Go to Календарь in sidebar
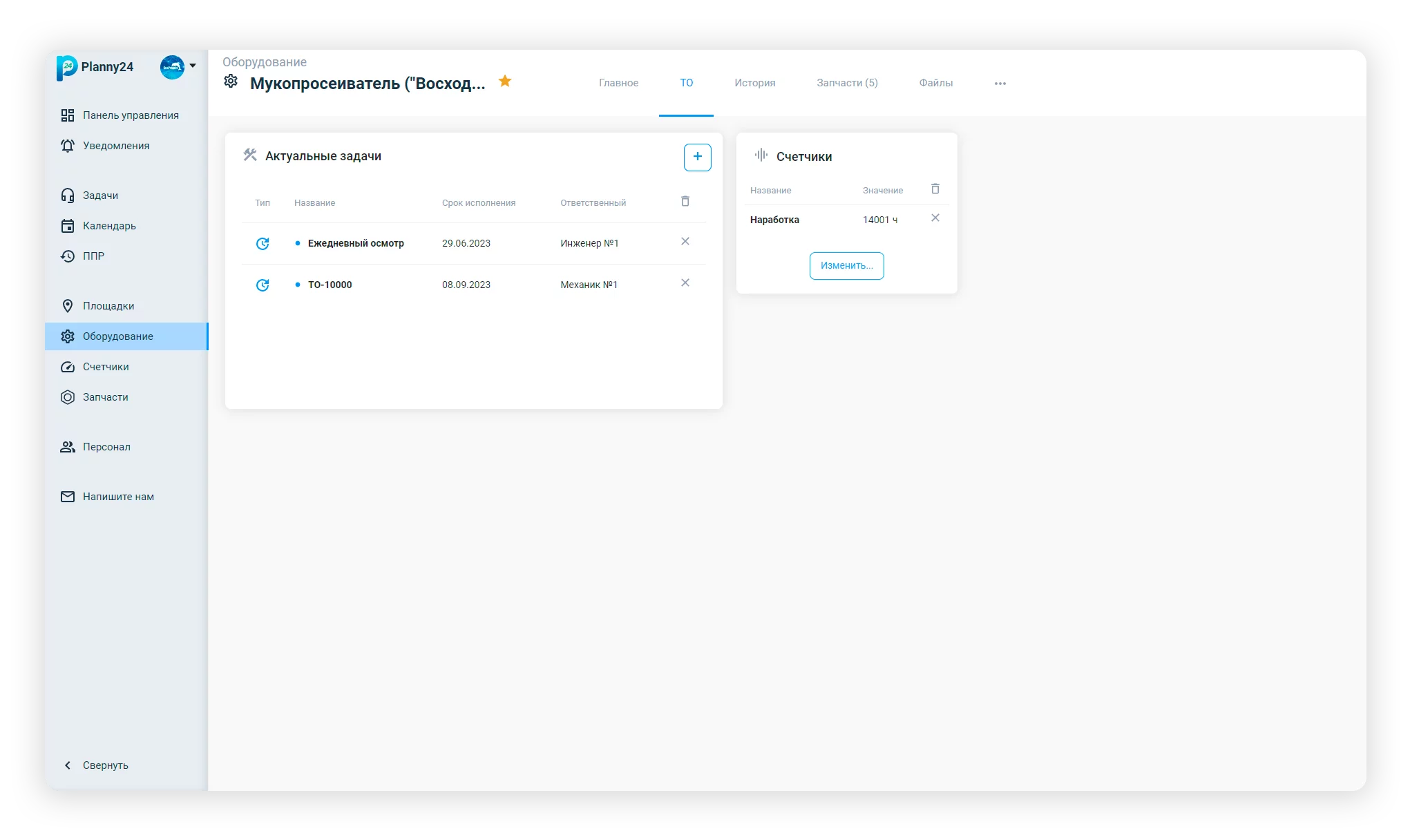 pos(109,226)
